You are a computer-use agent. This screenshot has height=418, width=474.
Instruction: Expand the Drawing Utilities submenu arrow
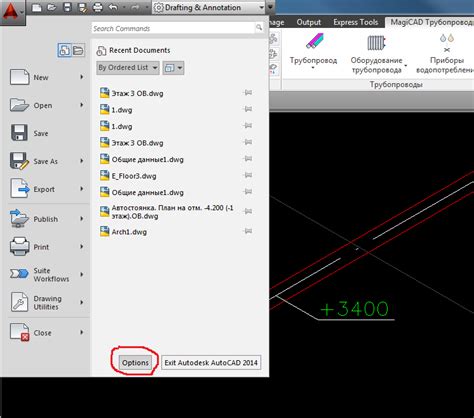pyautogui.click(x=81, y=302)
